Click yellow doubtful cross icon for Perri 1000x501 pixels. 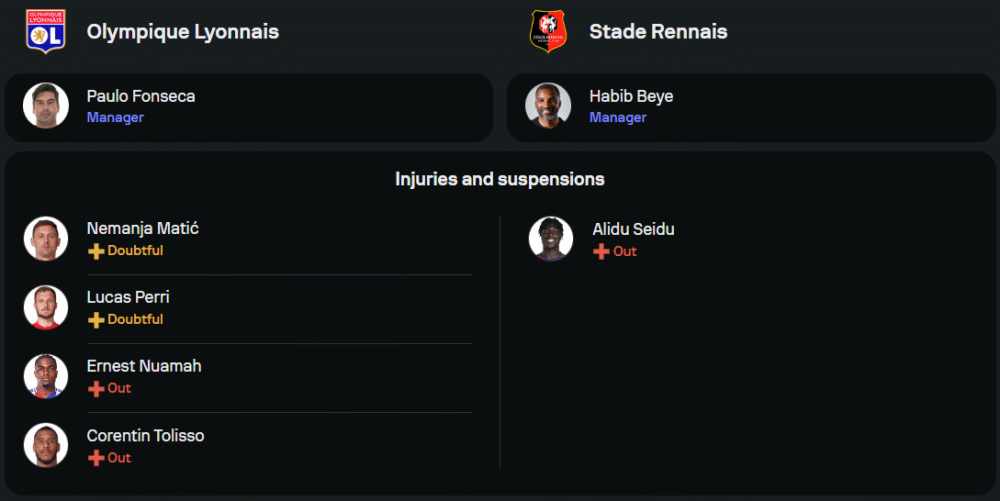point(96,320)
